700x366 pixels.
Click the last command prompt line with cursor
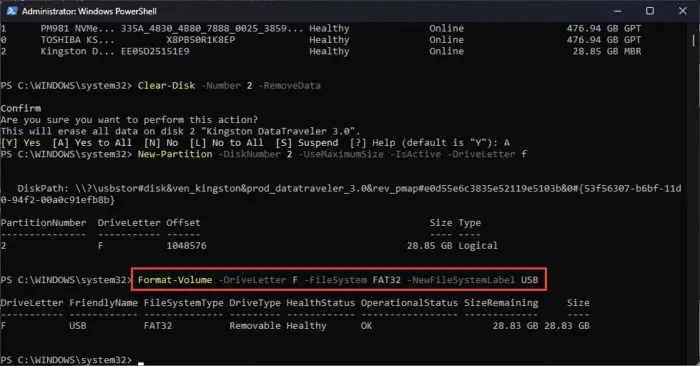(x=72, y=360)
